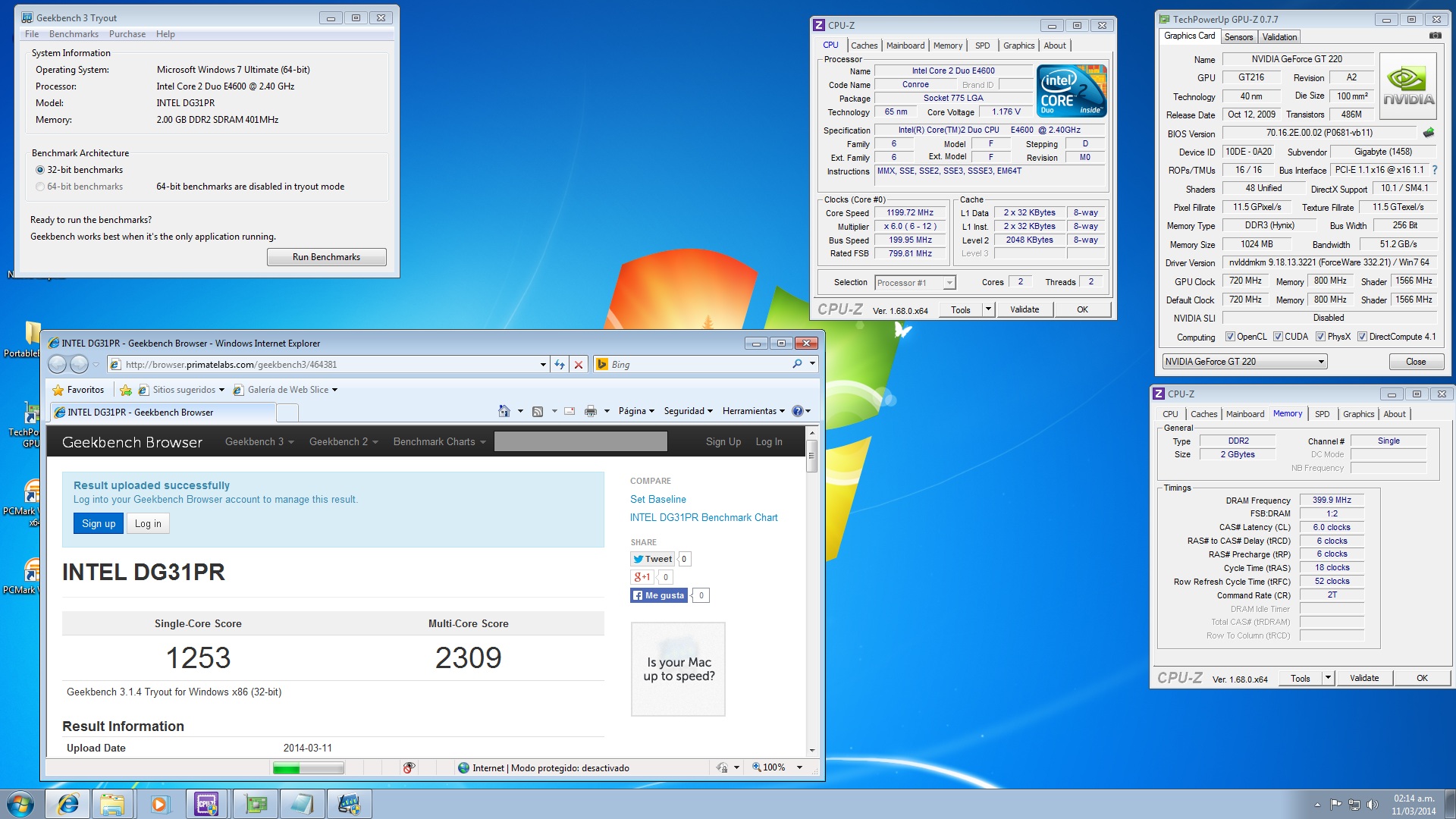Open the Geekbench 3 dropdown in navbar
1456x819 pixels.
259,442
